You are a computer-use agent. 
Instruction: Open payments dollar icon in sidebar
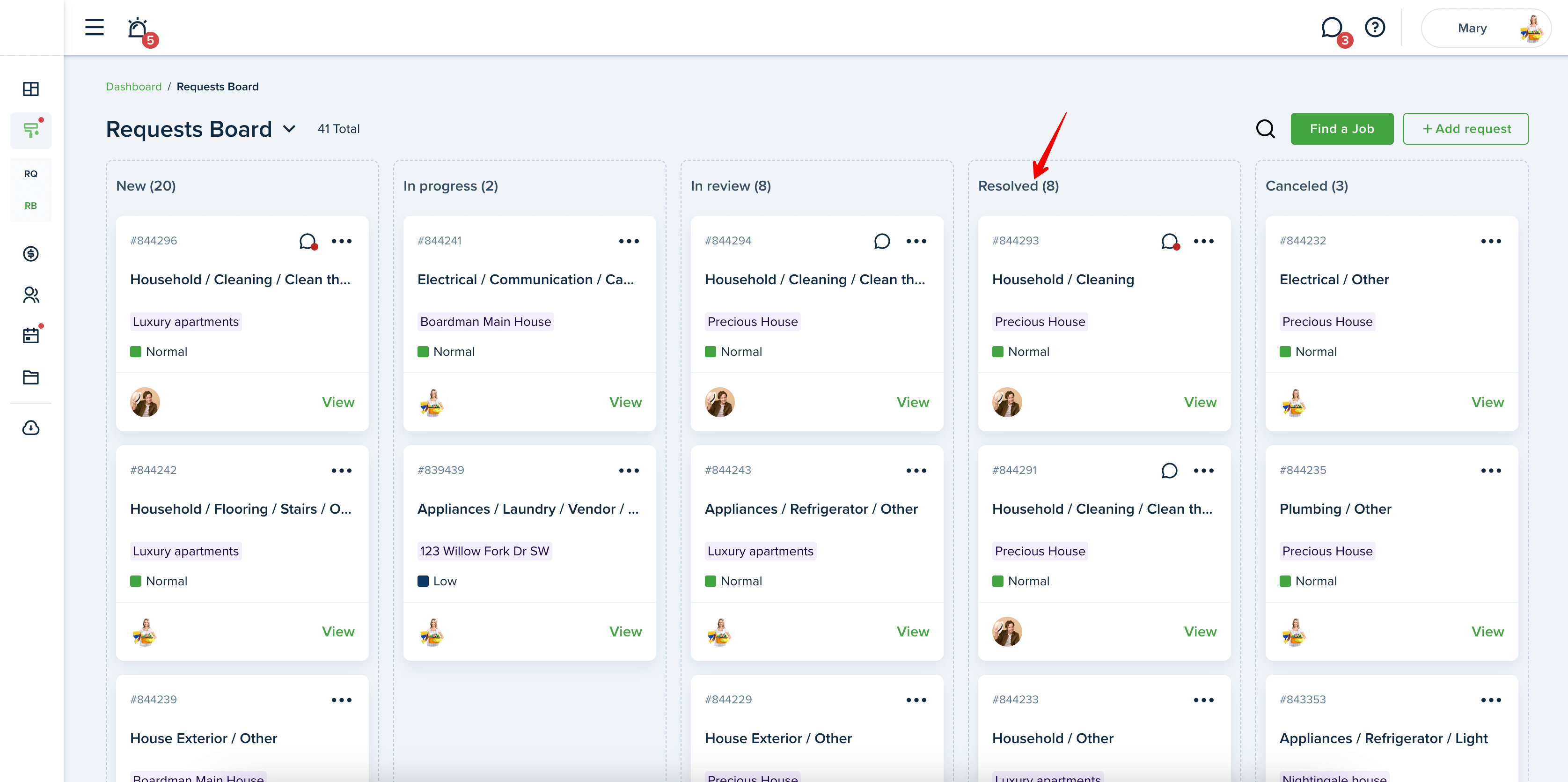click(31, 253)
